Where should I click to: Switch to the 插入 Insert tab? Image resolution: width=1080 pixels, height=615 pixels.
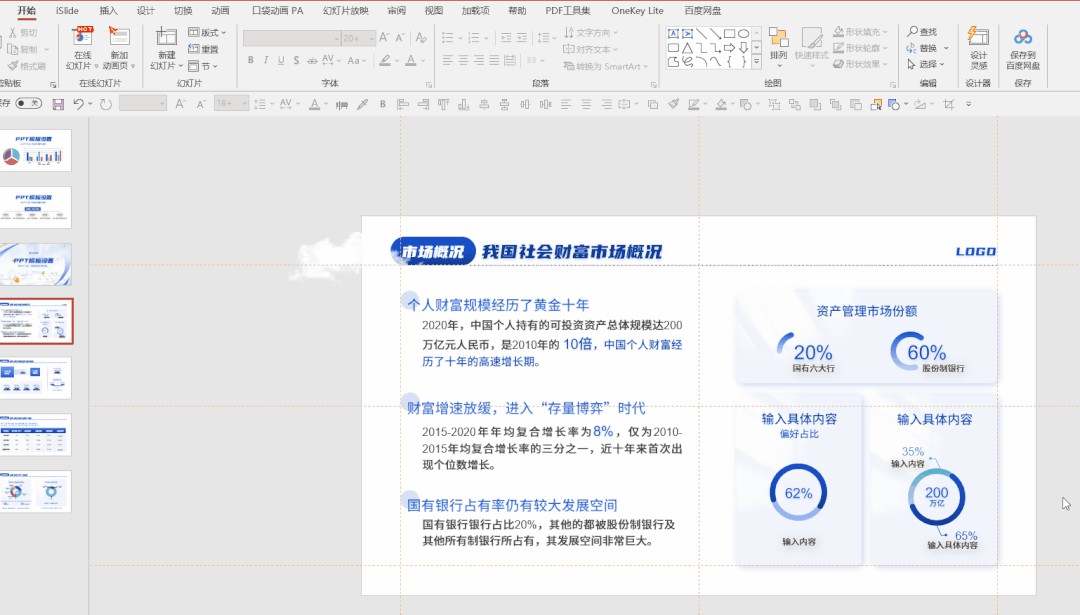[108, 10]
